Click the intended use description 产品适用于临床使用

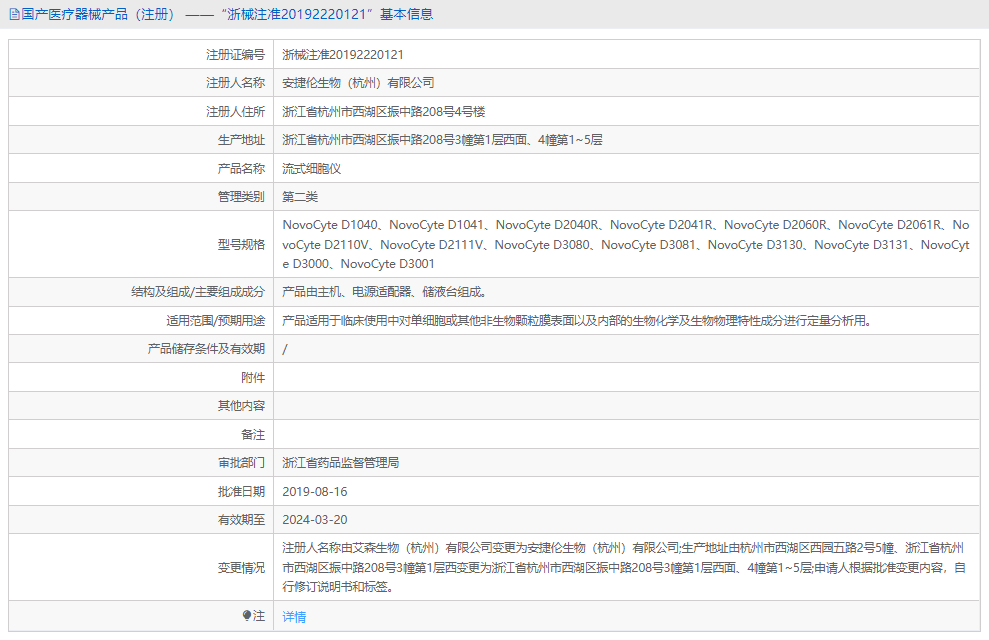576,320
